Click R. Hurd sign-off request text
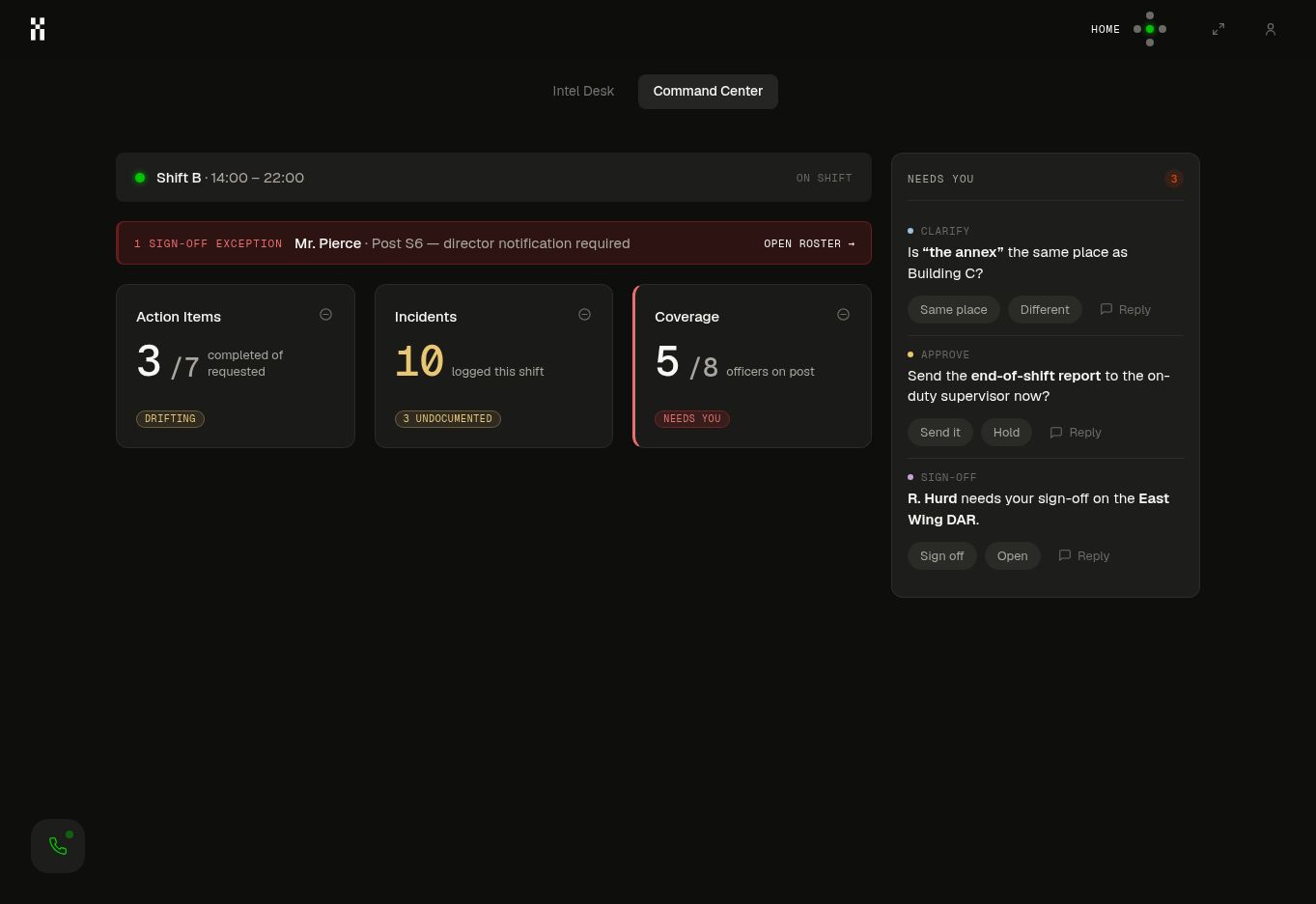The image size is (1316, 904). 1038,509
